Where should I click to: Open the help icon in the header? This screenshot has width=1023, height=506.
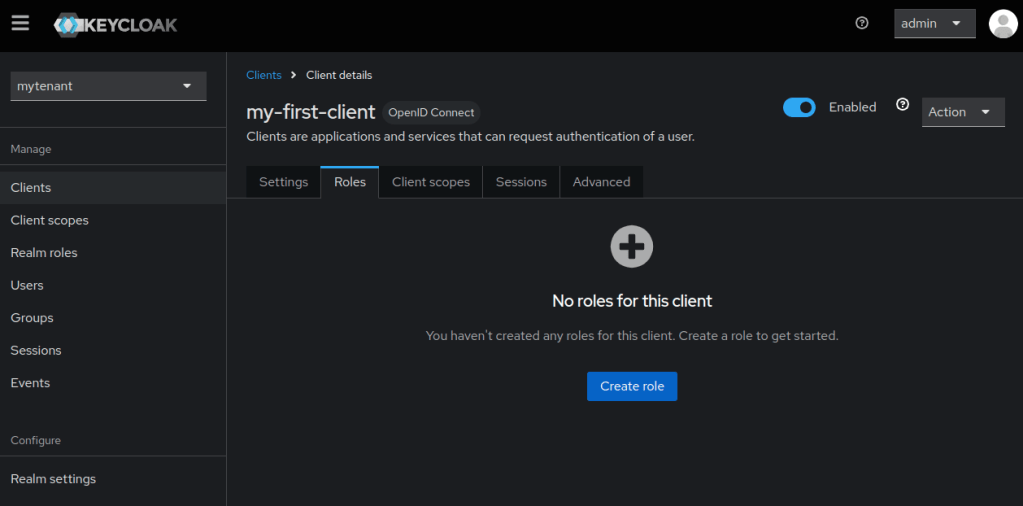pos(862,23)
